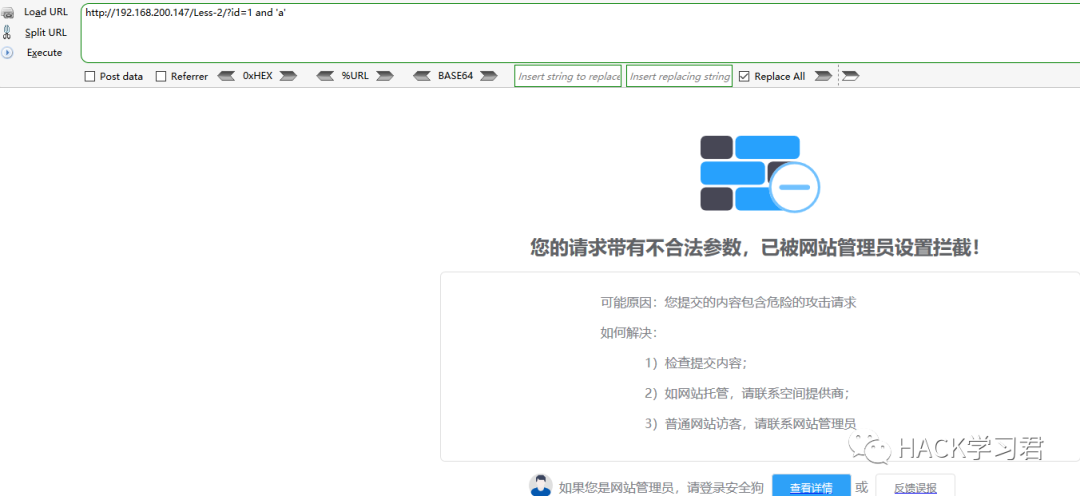1080x496 pixels.
Task: Click right arrow beside %URL to encode
Action: coord(385,76)
